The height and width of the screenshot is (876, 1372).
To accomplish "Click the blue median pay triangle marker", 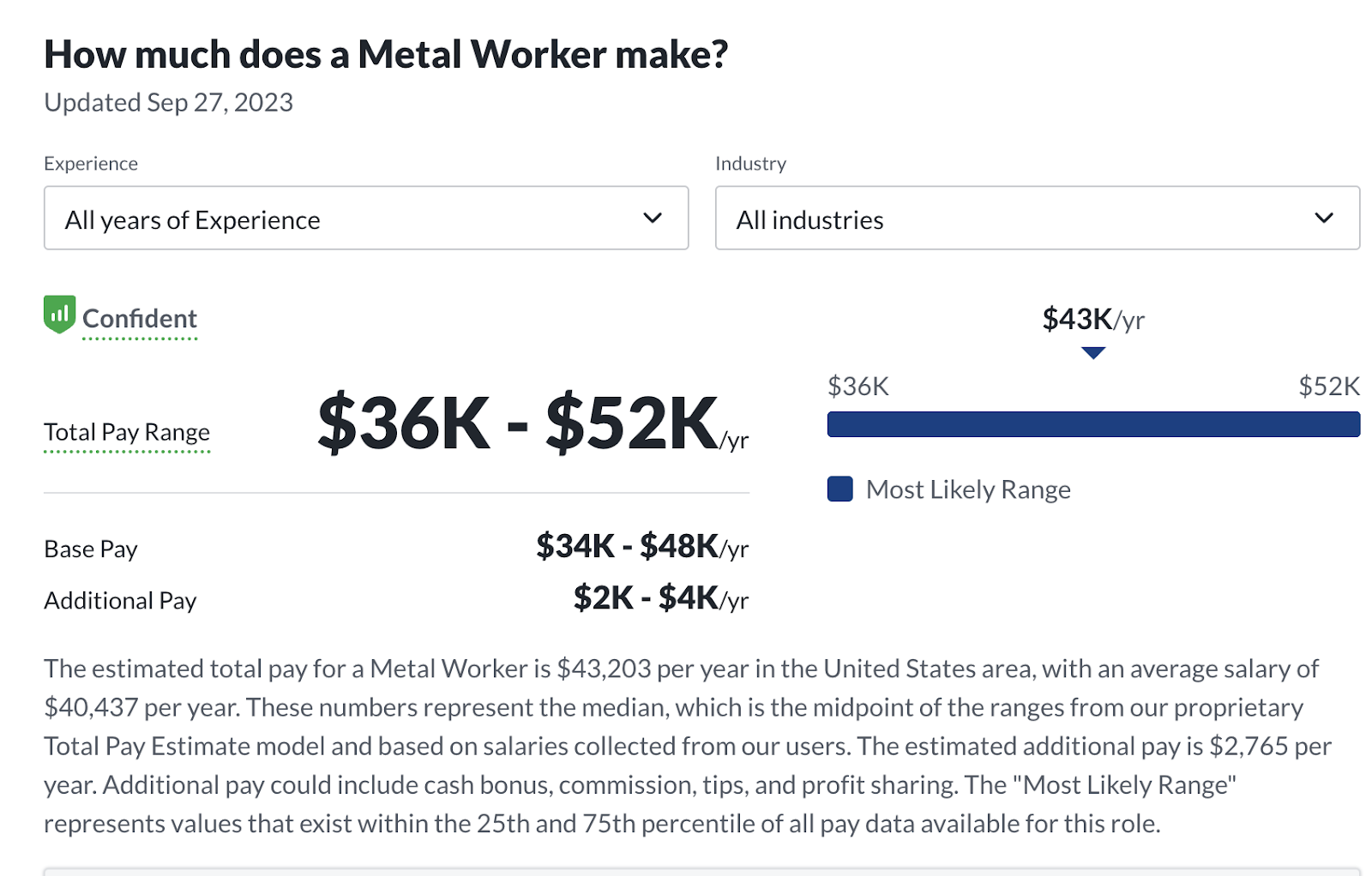I will [1092, 353].
